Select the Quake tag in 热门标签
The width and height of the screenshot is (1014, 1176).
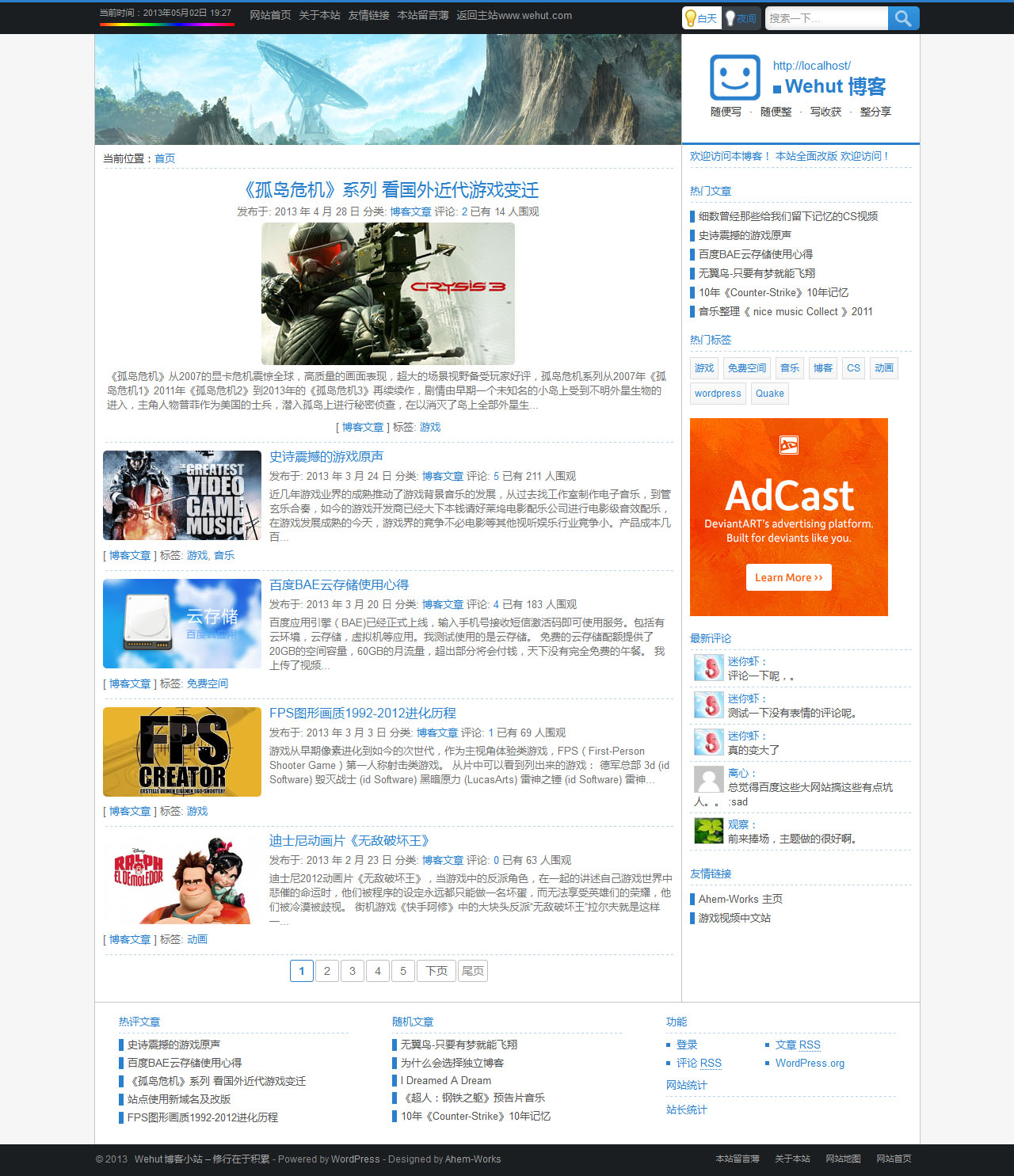pos(769,394)
